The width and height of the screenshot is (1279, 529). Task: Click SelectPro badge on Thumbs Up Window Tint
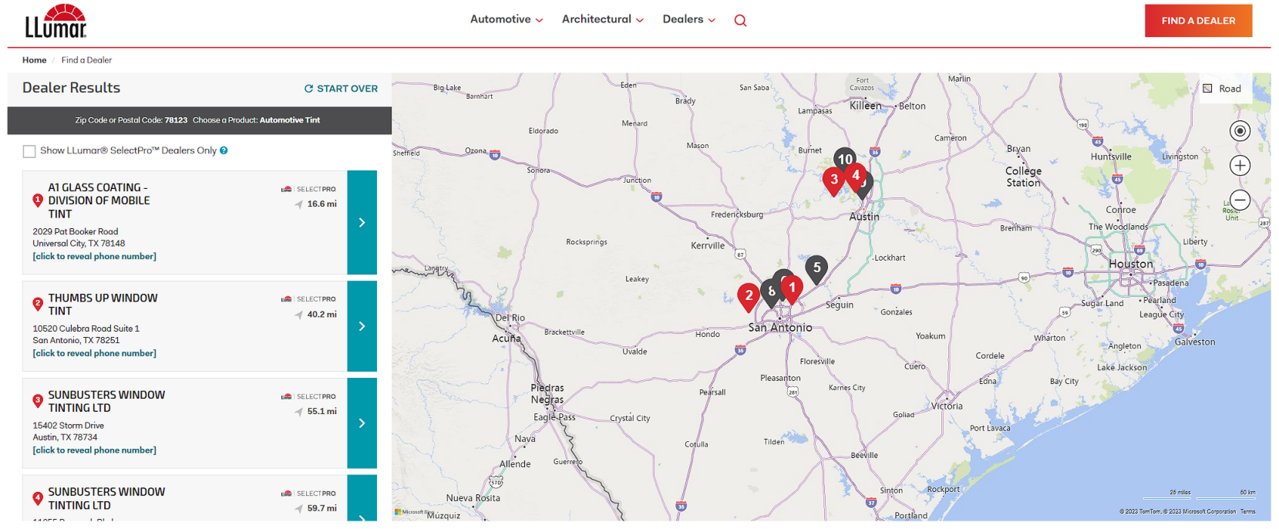tap(308, 299)
